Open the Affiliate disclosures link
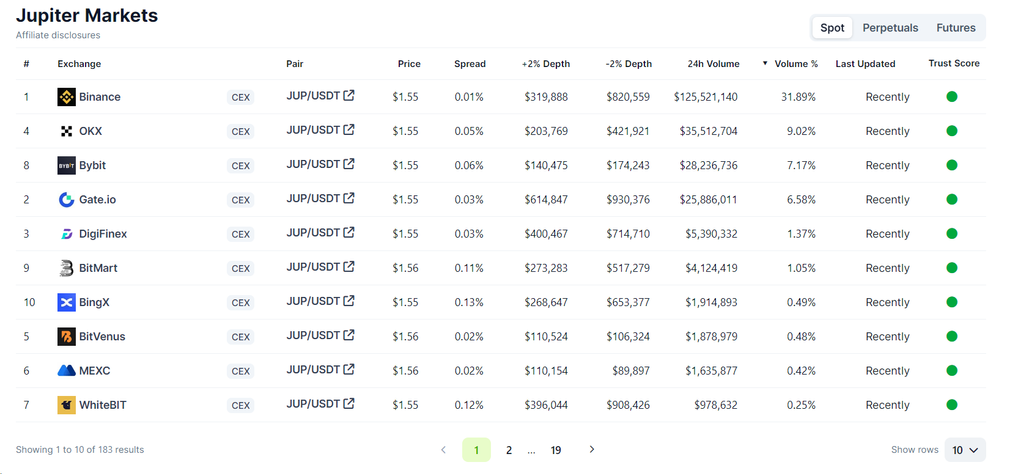The image size is (1010, 474). (x=58, y=35)
